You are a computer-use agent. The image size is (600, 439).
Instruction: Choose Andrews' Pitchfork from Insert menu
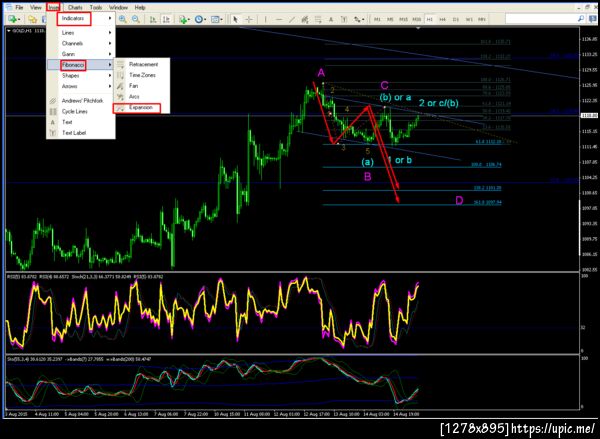tap(80, 101)
